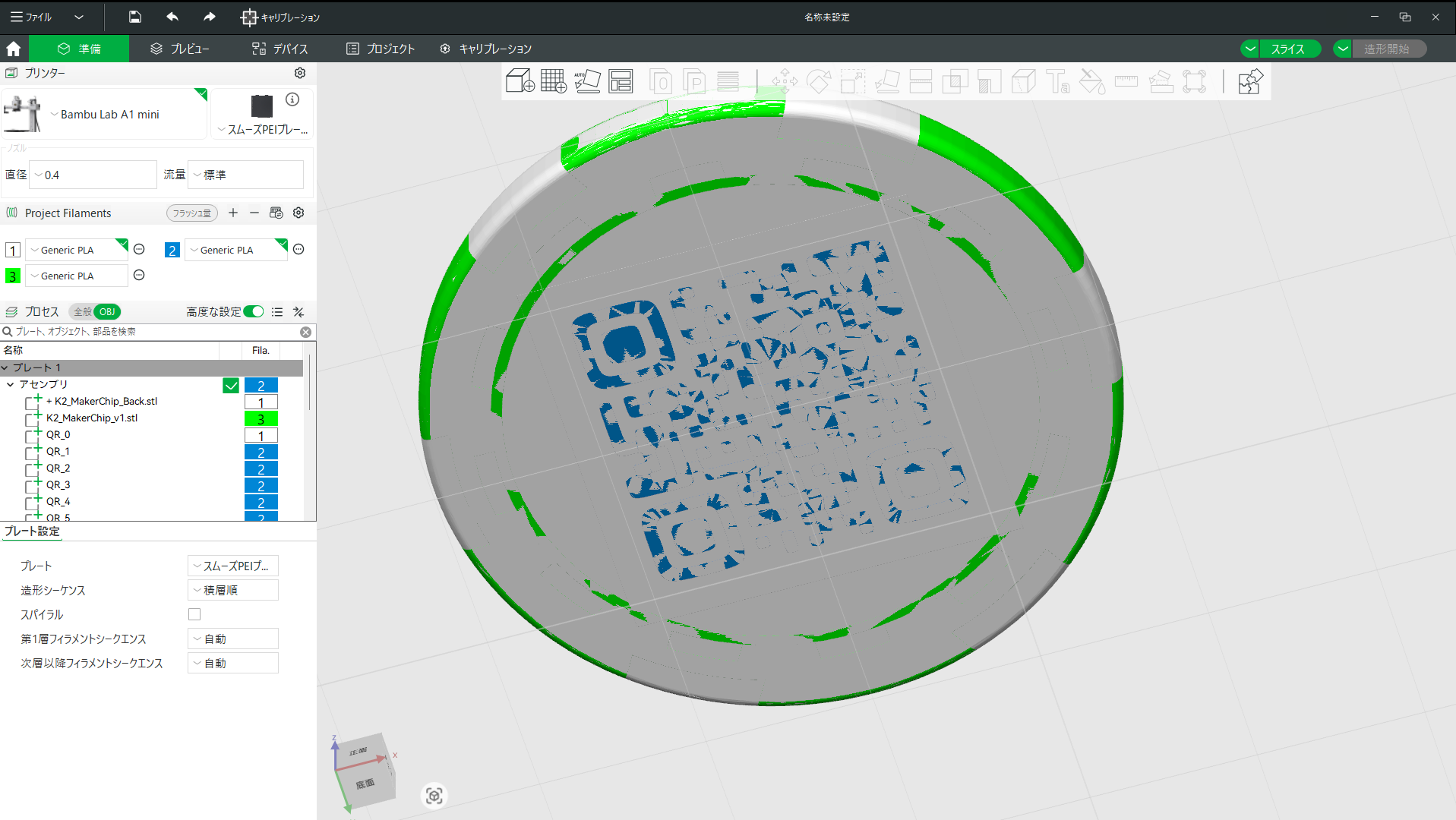Select the Text shape tool
Viewport: 1456px width, 820px height.
(1057, 81)
